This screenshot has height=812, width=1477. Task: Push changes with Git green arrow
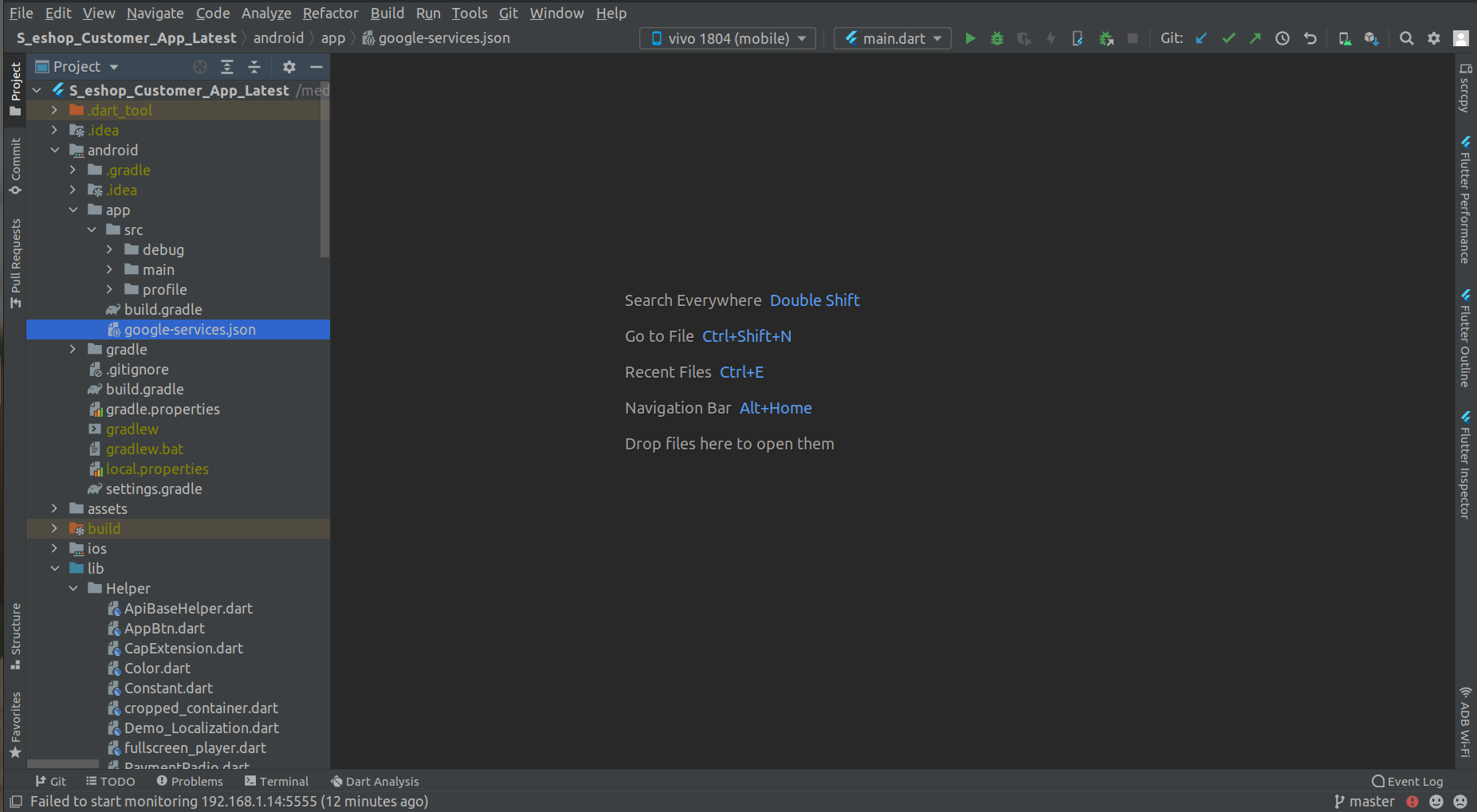pos(1255,38)
